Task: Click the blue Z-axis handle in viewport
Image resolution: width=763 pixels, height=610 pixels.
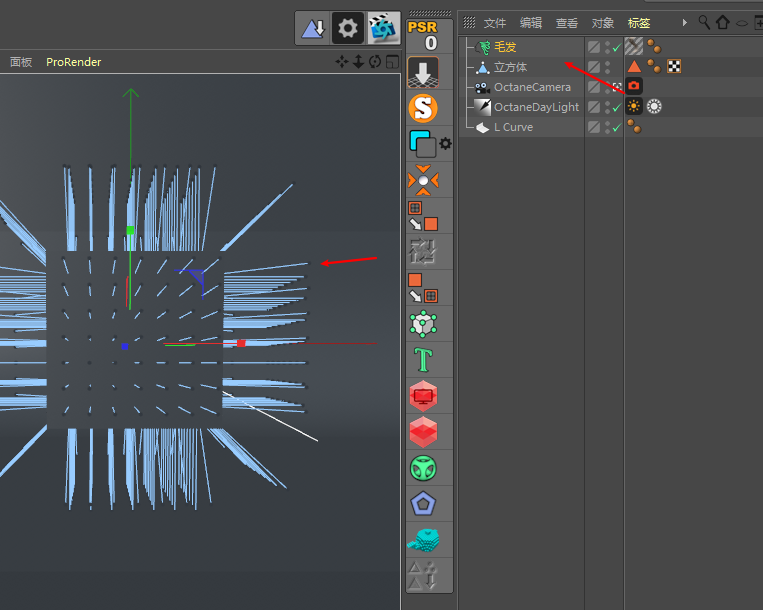Action: tap(125, 346)
